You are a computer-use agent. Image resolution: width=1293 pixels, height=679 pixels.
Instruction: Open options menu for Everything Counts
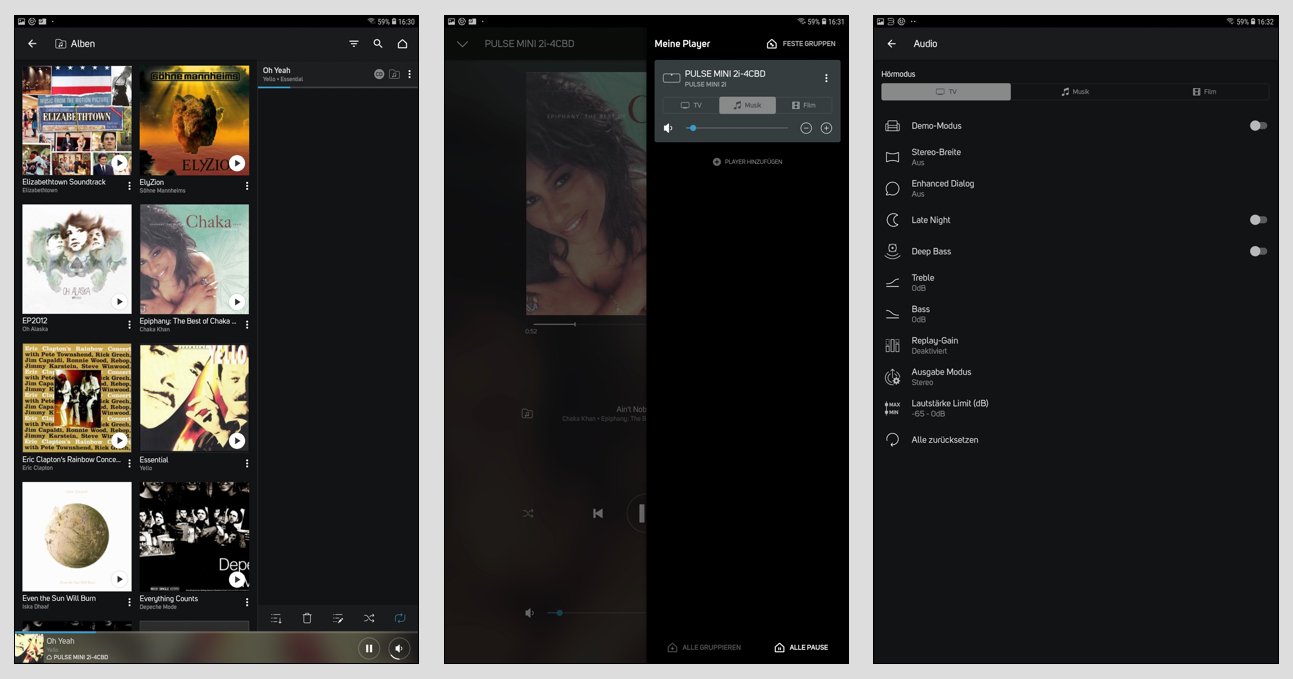pyautogui.click(x=247, y=602)
